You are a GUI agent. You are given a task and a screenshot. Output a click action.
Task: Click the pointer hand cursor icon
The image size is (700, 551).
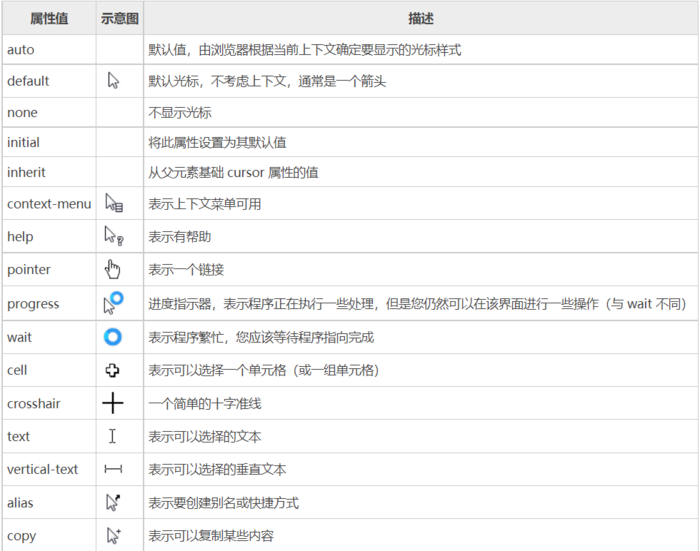(x=112, y=269)
